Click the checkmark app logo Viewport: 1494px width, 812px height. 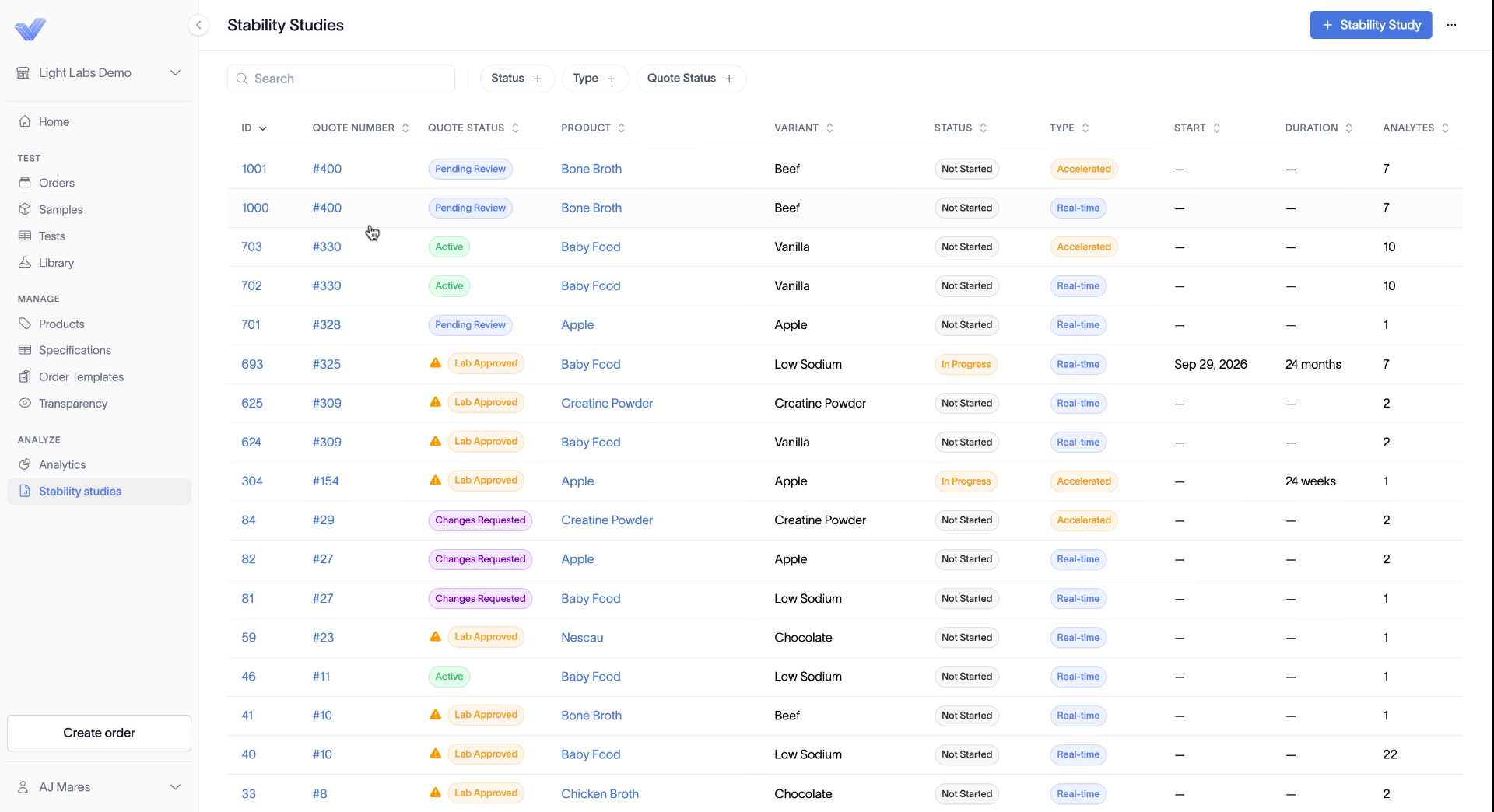30,29
